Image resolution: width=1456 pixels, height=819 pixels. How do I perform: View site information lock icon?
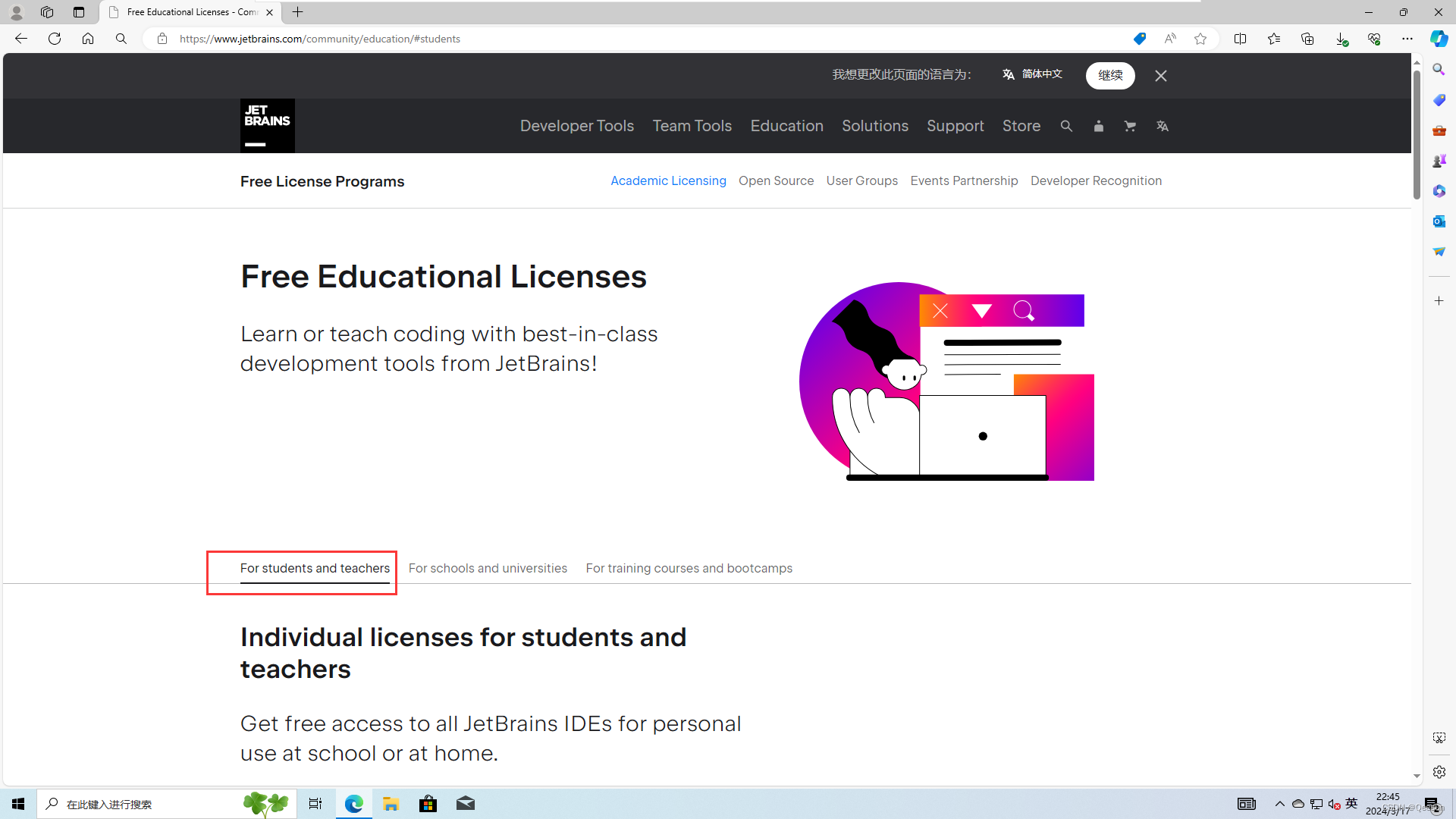[x=162, y=39]
